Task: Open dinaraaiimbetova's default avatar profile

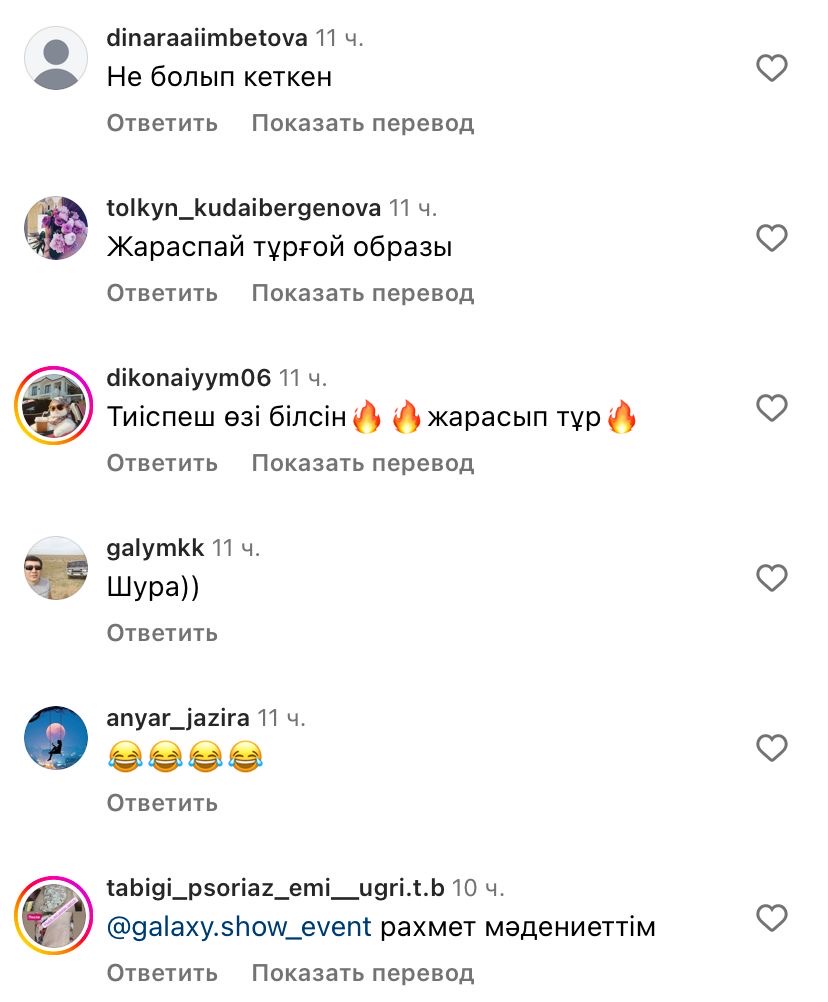Action: point(56,58)
